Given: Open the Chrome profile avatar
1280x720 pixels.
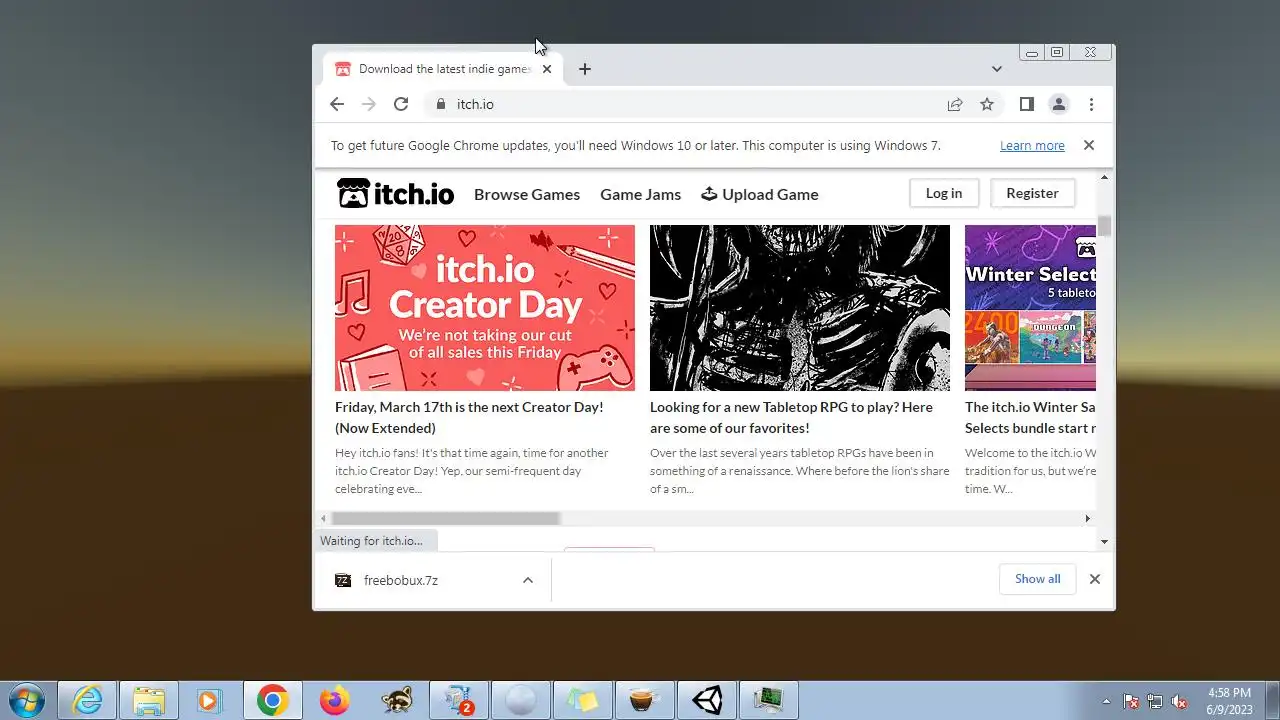Looking at the screenshot, I should tap(1059, 104).
